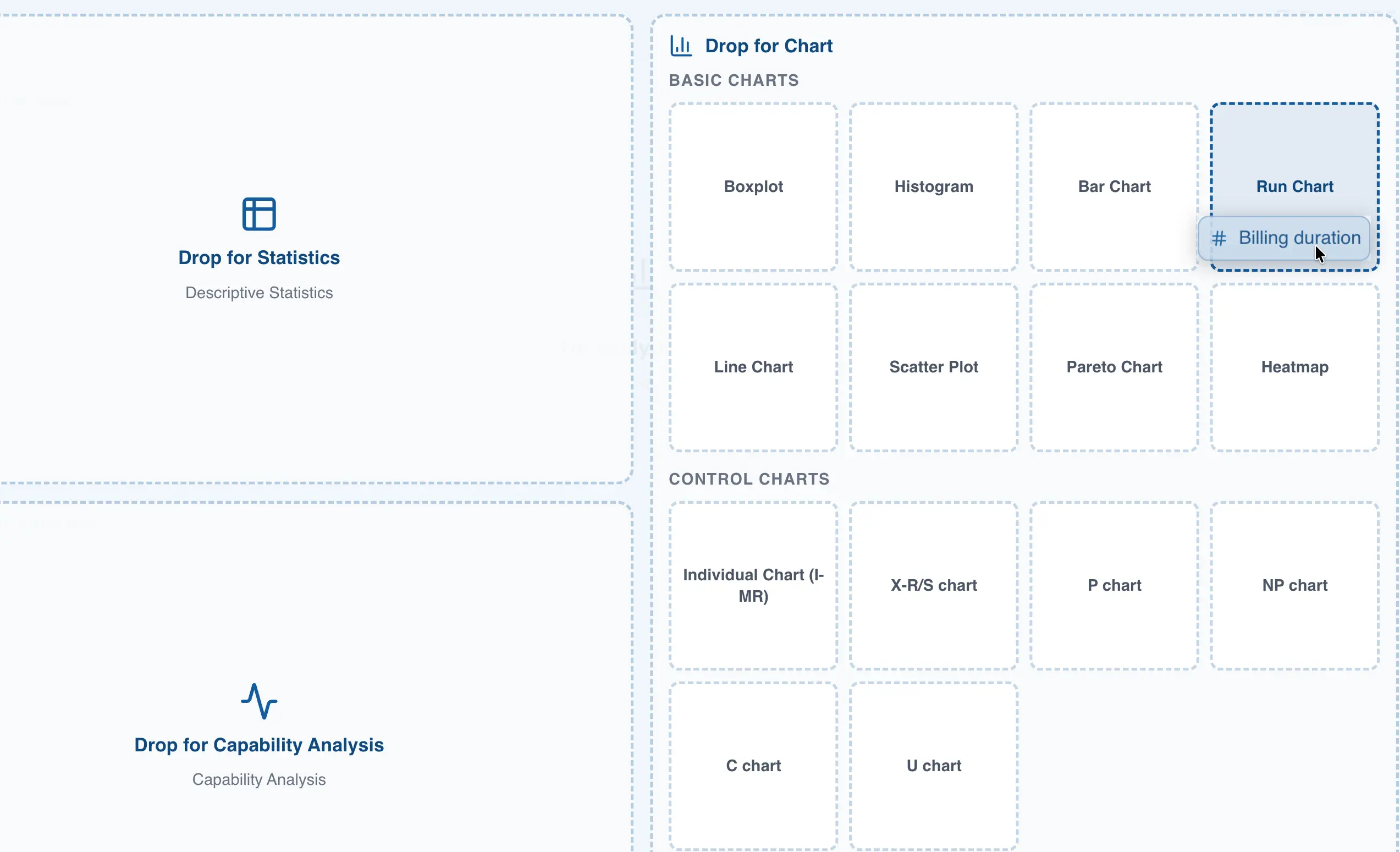The width and height of the screenshot is (1400, 852).
Task: Click the Capability Analysis pulse icon
Action: click(x=259, y=701)
